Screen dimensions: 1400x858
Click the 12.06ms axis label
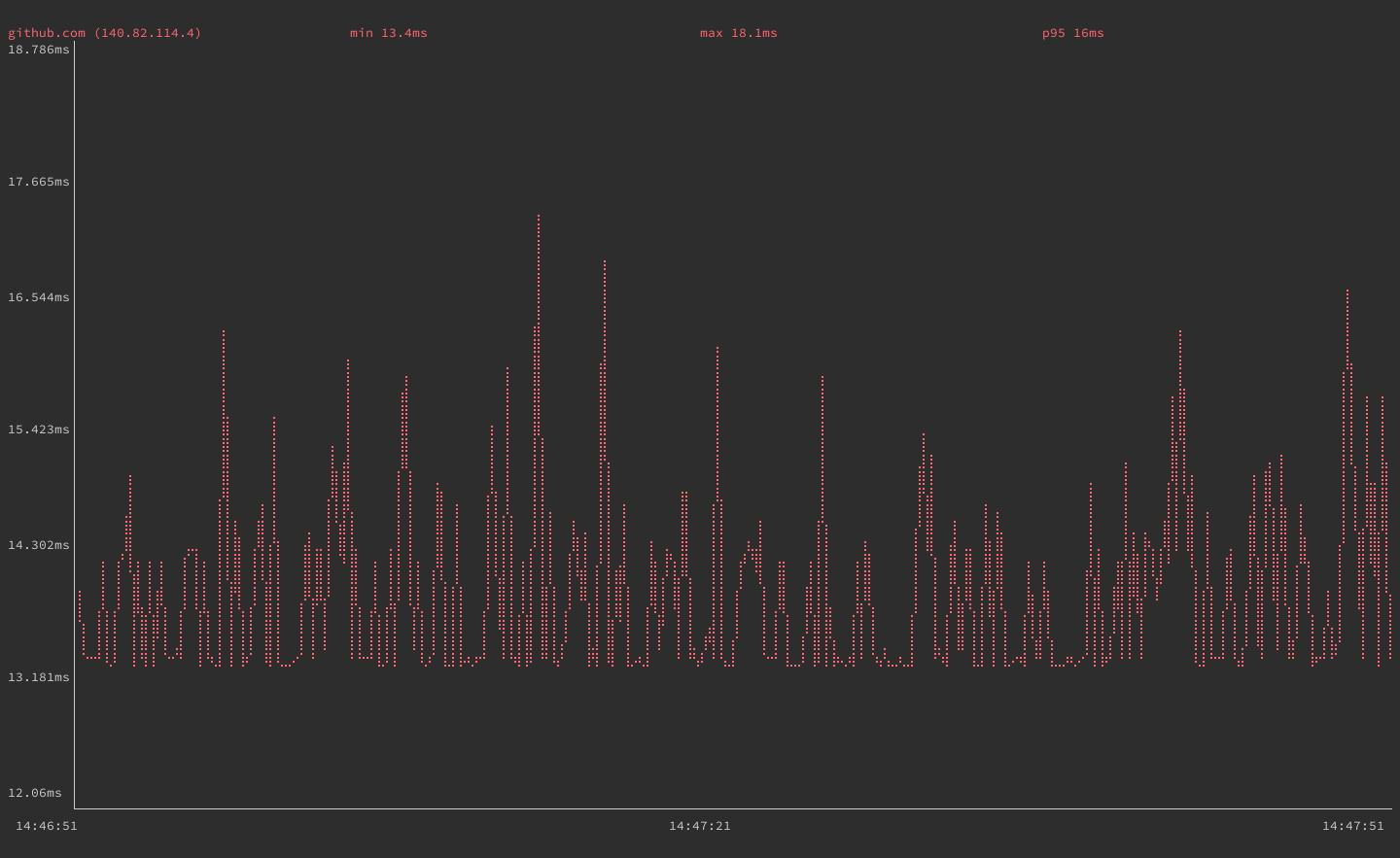click(34, 793)
